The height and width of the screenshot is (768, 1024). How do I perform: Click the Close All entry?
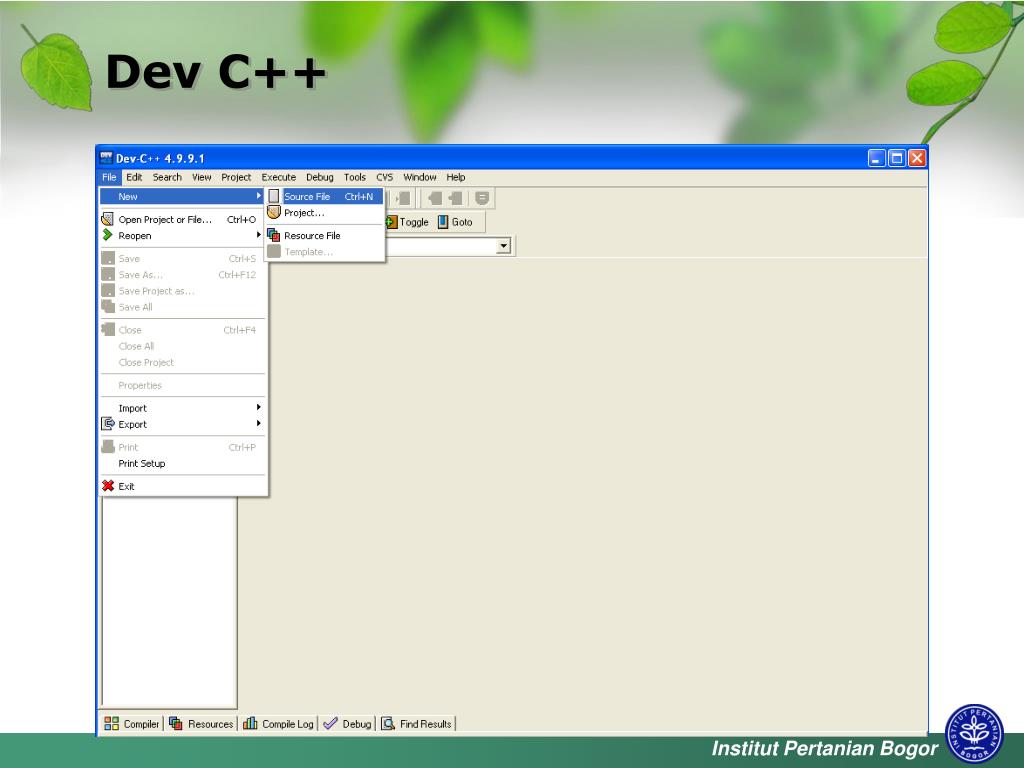[182, 346]
